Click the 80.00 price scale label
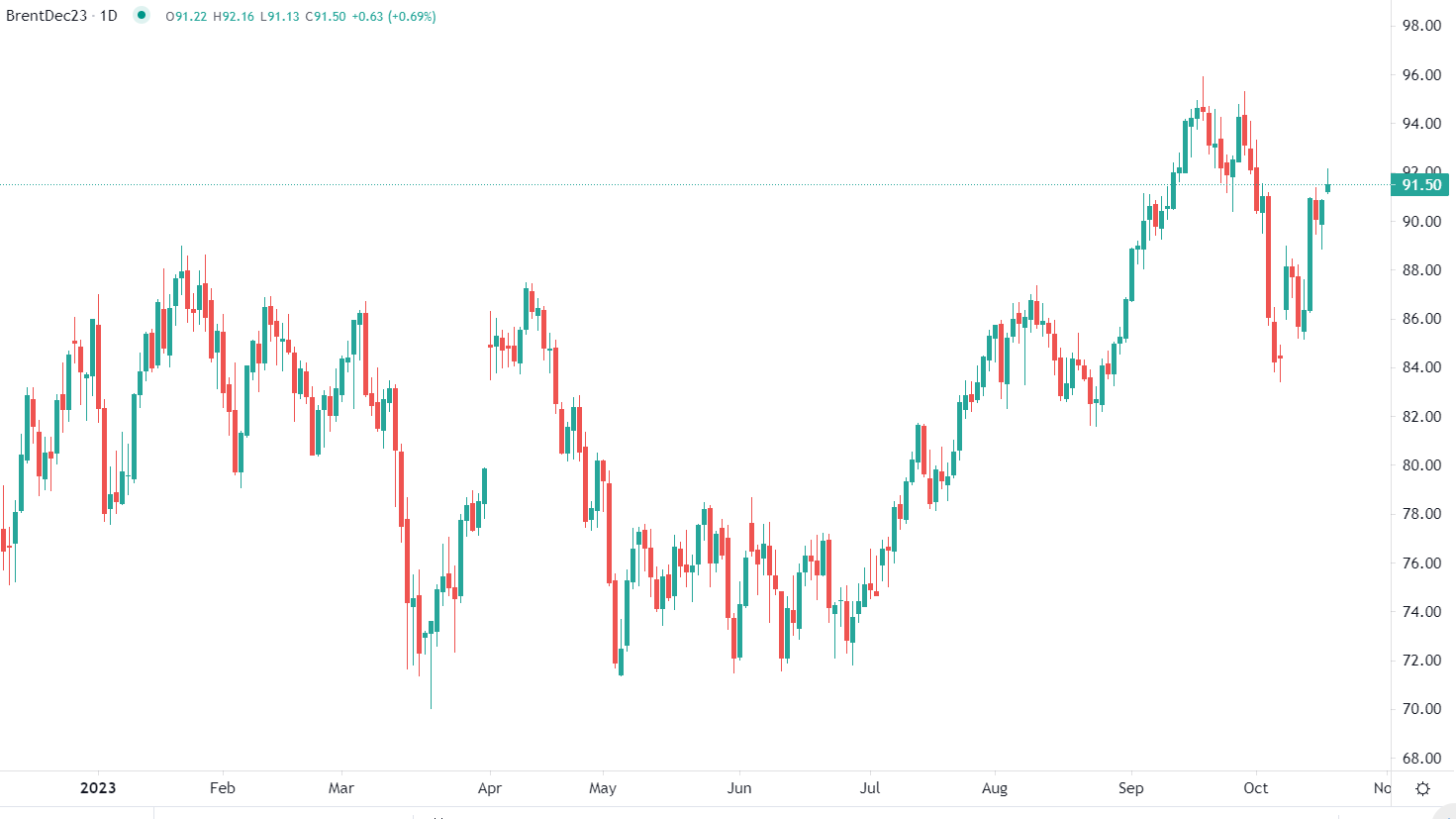The width and height of the screenshot is (1456, 819). pyautogui.click(x=1421, y=465)
